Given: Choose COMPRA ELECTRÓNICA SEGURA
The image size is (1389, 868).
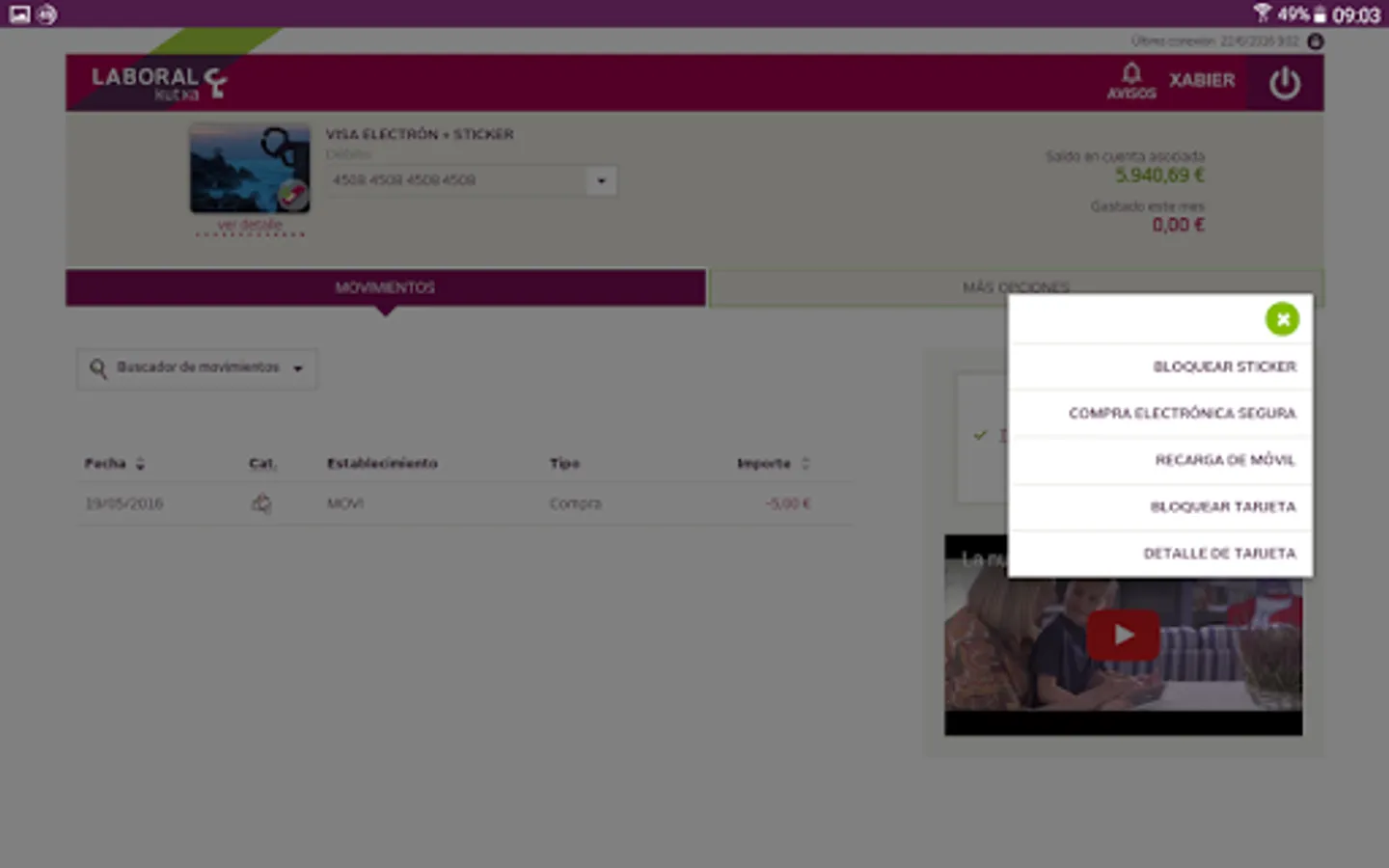Looking at the screenshot, I should [x=1160, y=413].
